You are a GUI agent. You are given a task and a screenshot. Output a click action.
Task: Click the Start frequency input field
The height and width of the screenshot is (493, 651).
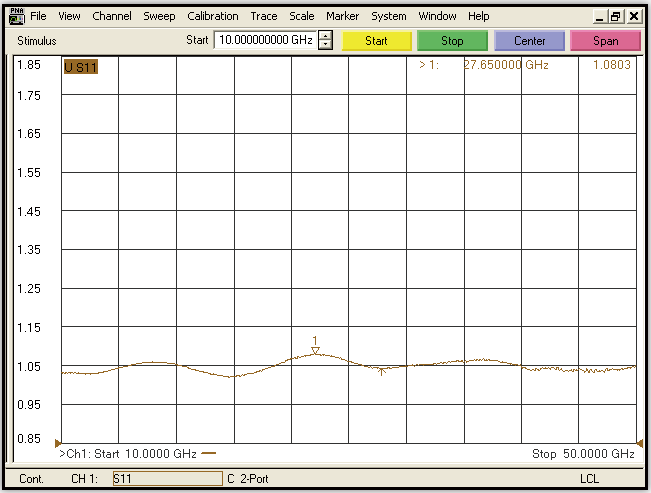265,41
